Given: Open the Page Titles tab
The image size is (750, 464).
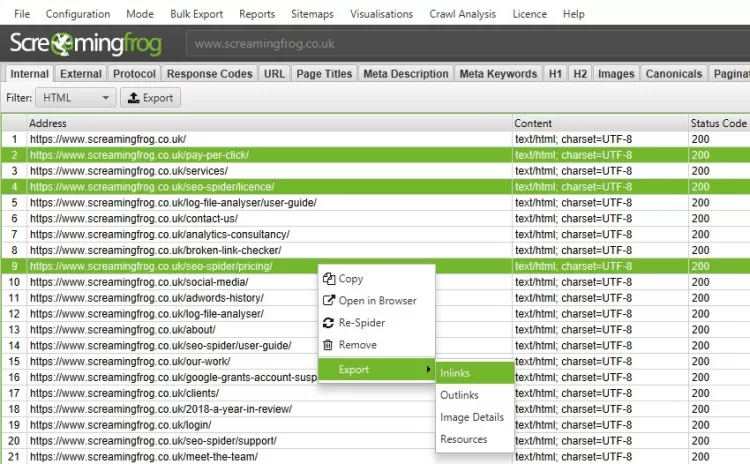Looking at the screenshot, I should (x=324, y=74).
